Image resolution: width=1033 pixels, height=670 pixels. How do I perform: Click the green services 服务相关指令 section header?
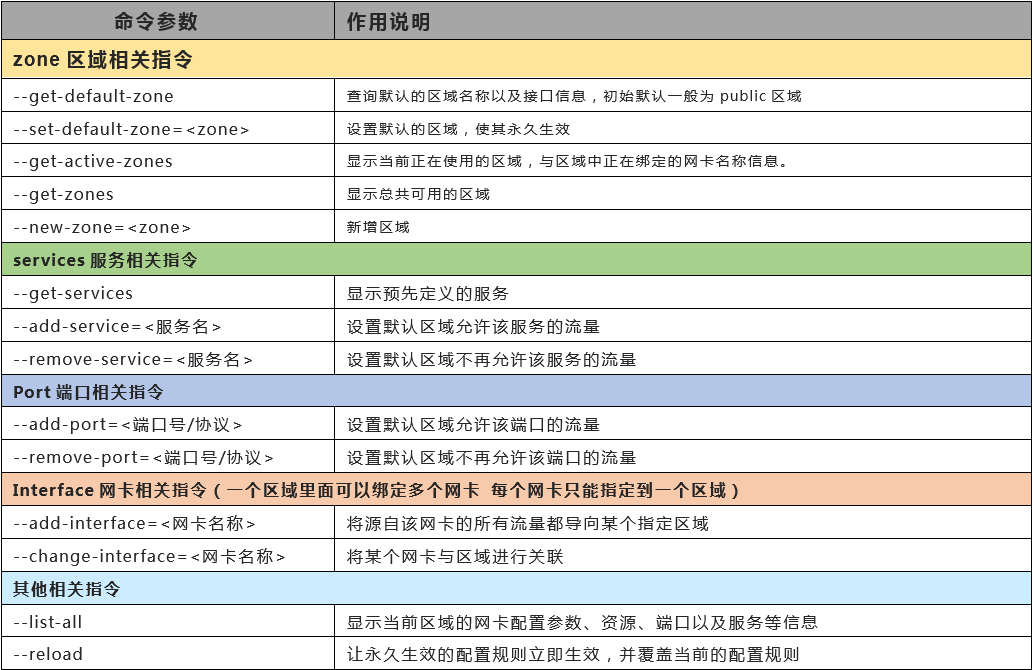pyautogui.click(x=516, y=260)
